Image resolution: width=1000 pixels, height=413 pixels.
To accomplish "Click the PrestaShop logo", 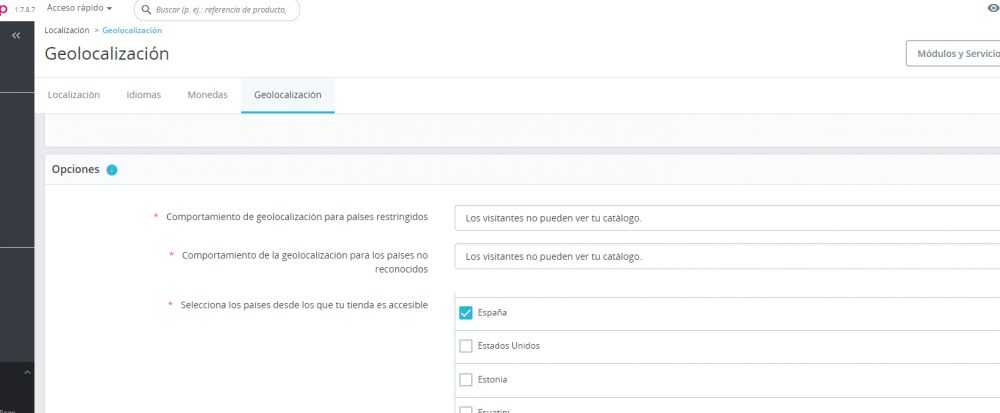I will 4,8.
